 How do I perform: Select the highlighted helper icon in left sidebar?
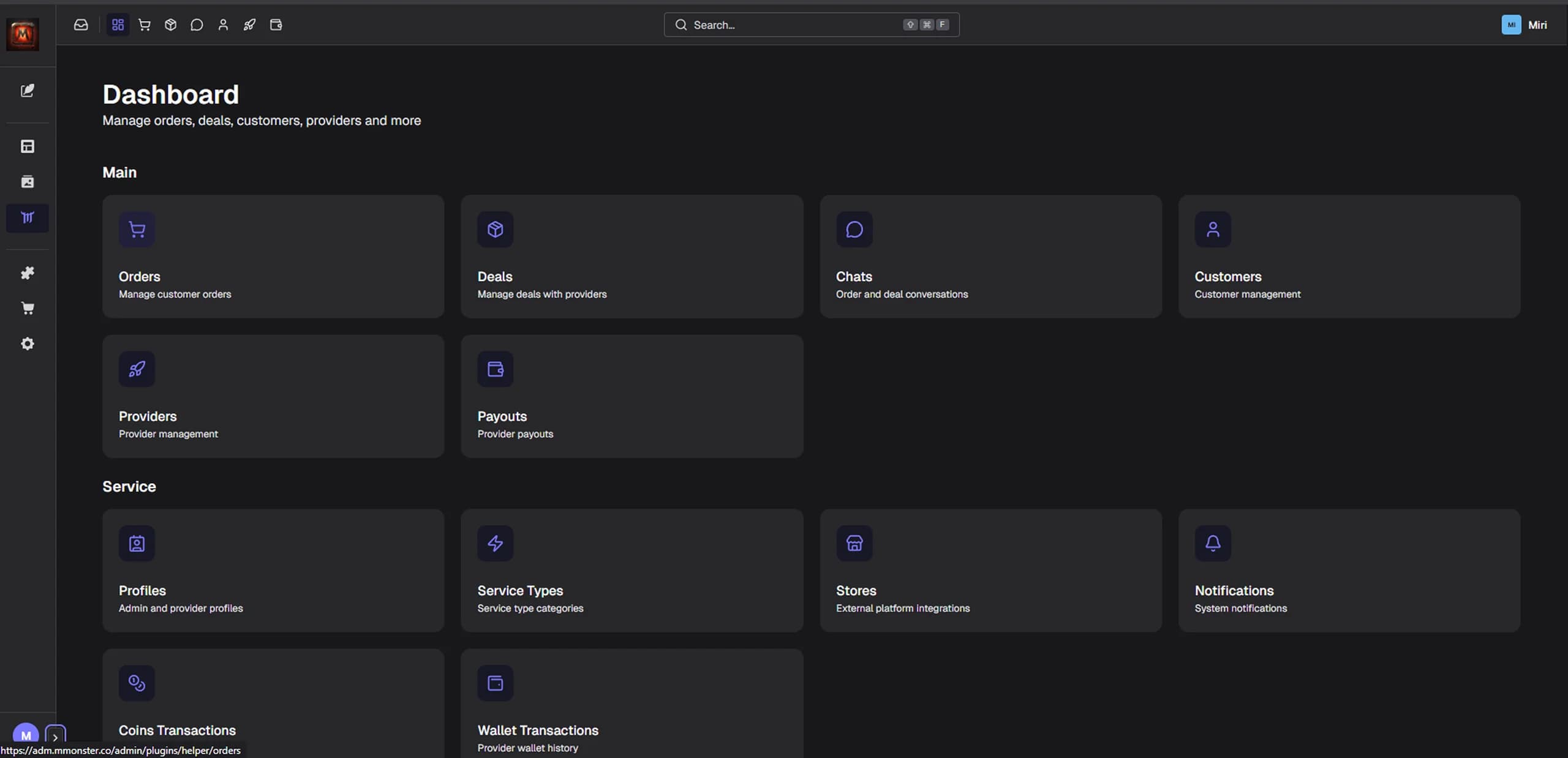pos(27,217)
